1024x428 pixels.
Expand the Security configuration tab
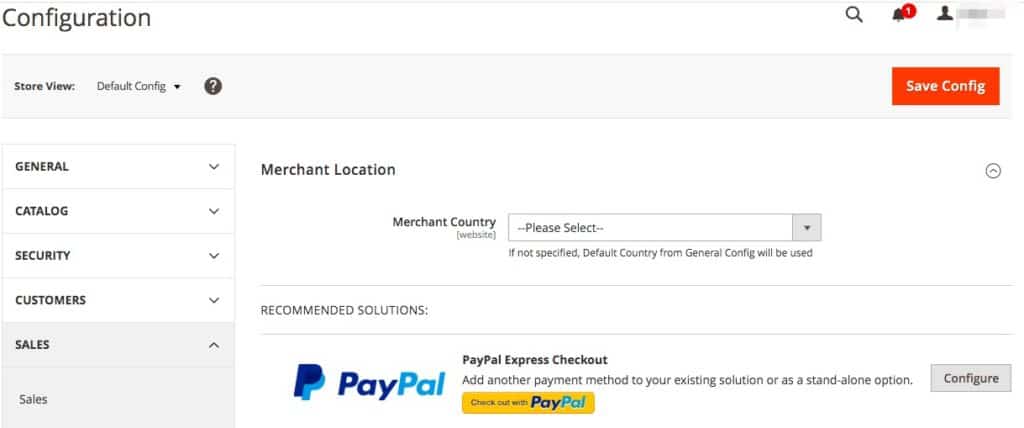pyautogui.click(x=118, y=255)
